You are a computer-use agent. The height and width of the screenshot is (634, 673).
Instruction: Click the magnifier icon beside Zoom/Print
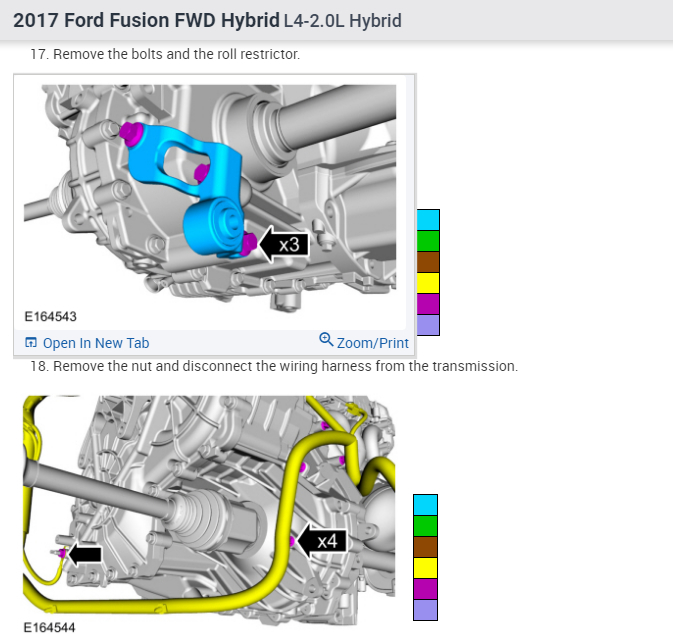(x=326, y=340)
